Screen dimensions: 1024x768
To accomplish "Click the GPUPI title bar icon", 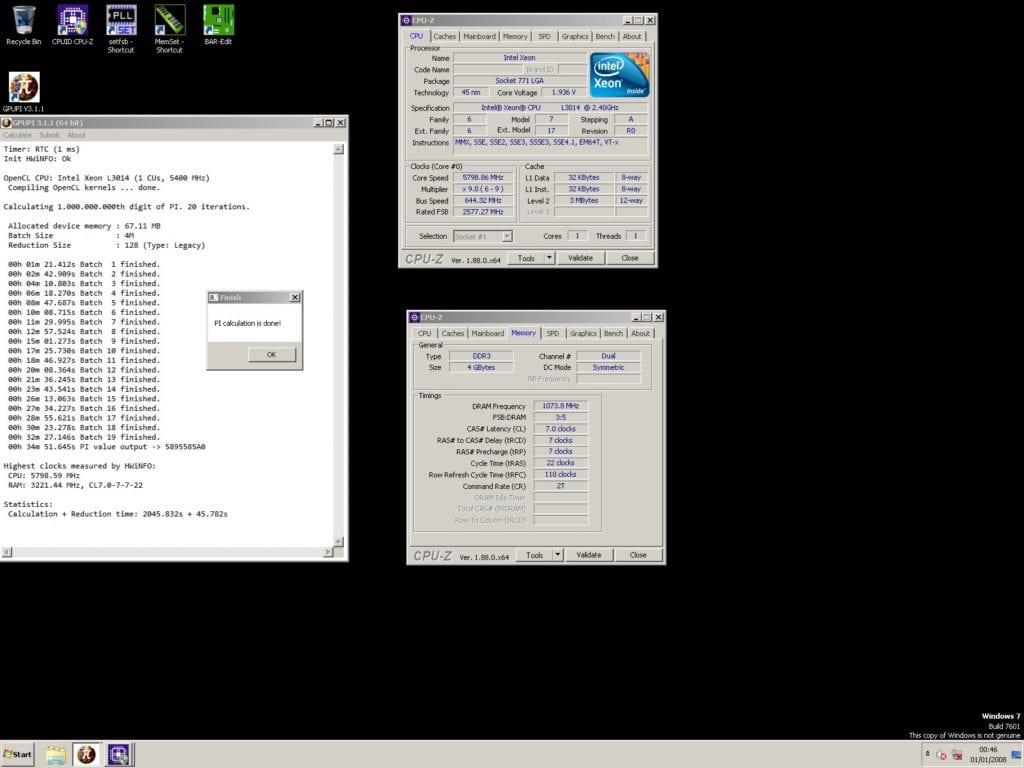I will click(7, 123).
